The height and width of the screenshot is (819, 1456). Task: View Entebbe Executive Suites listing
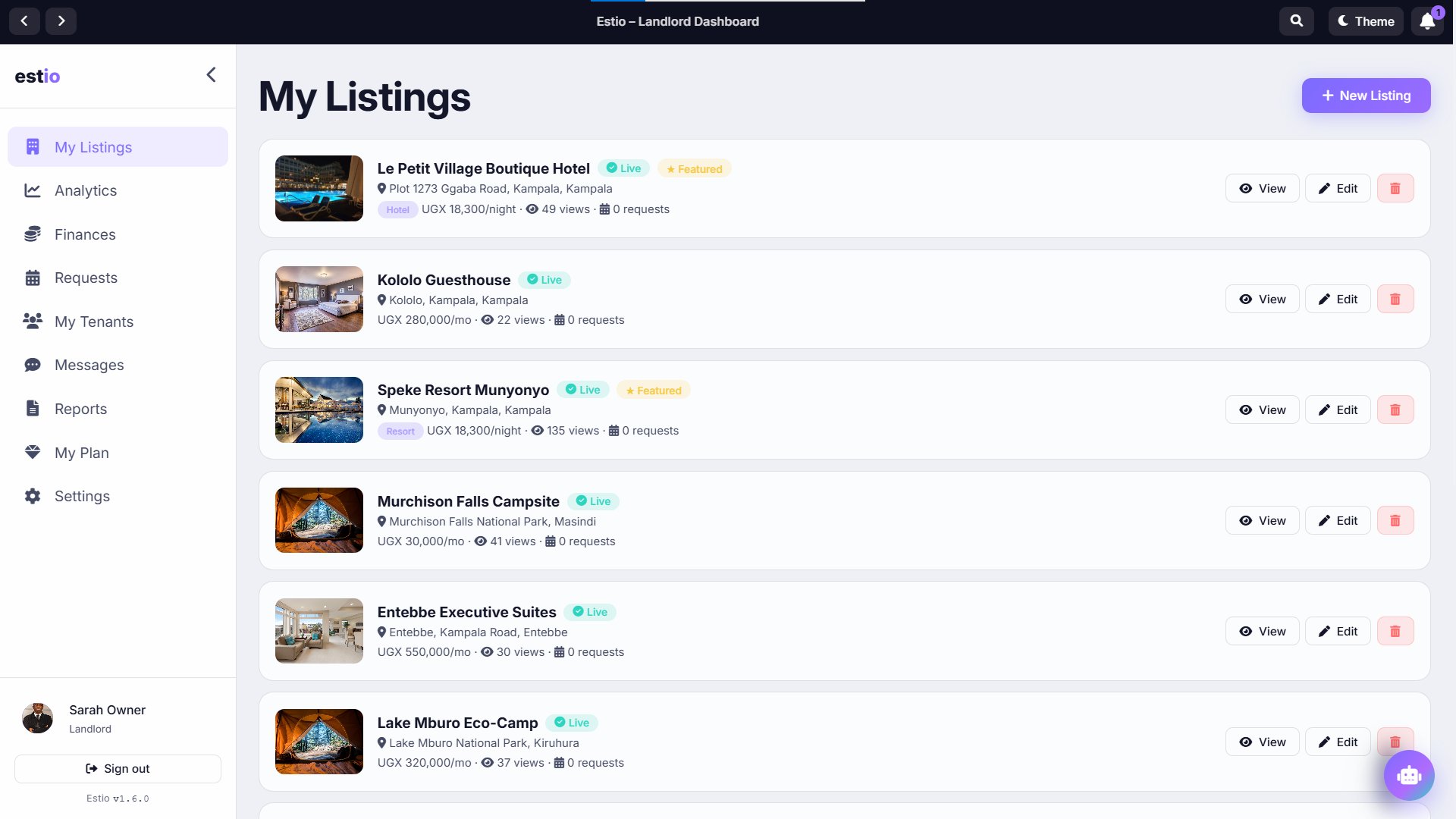pyautogui.click(x=1262, y=632)
